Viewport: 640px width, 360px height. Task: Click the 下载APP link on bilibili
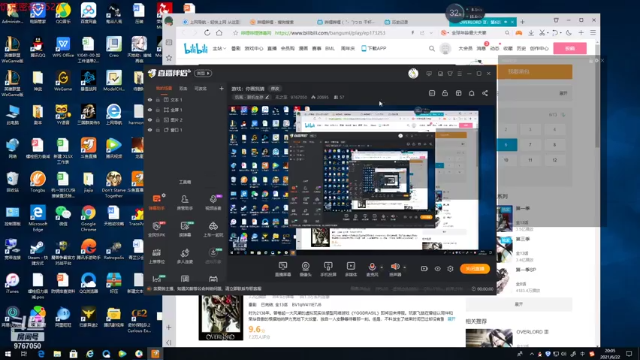374,49
